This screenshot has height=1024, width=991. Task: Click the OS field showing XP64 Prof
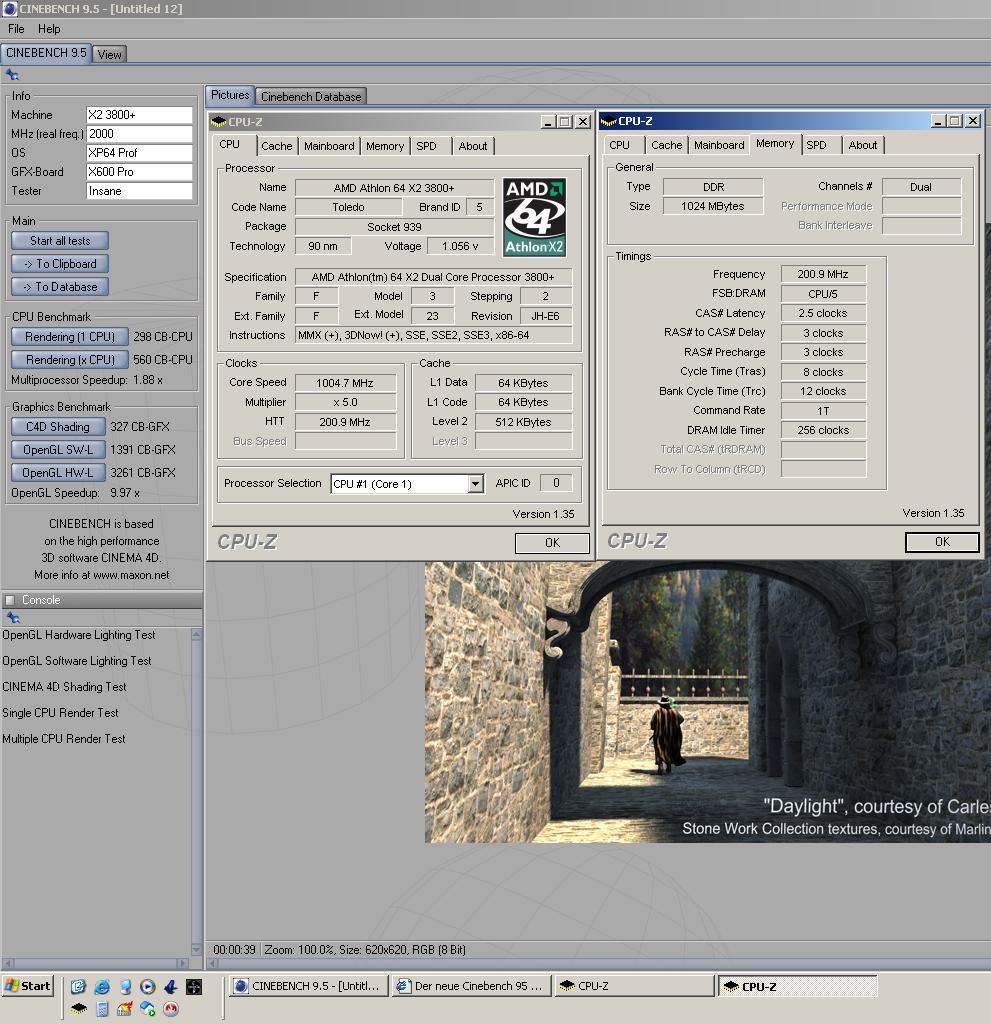tap(139, 153)
